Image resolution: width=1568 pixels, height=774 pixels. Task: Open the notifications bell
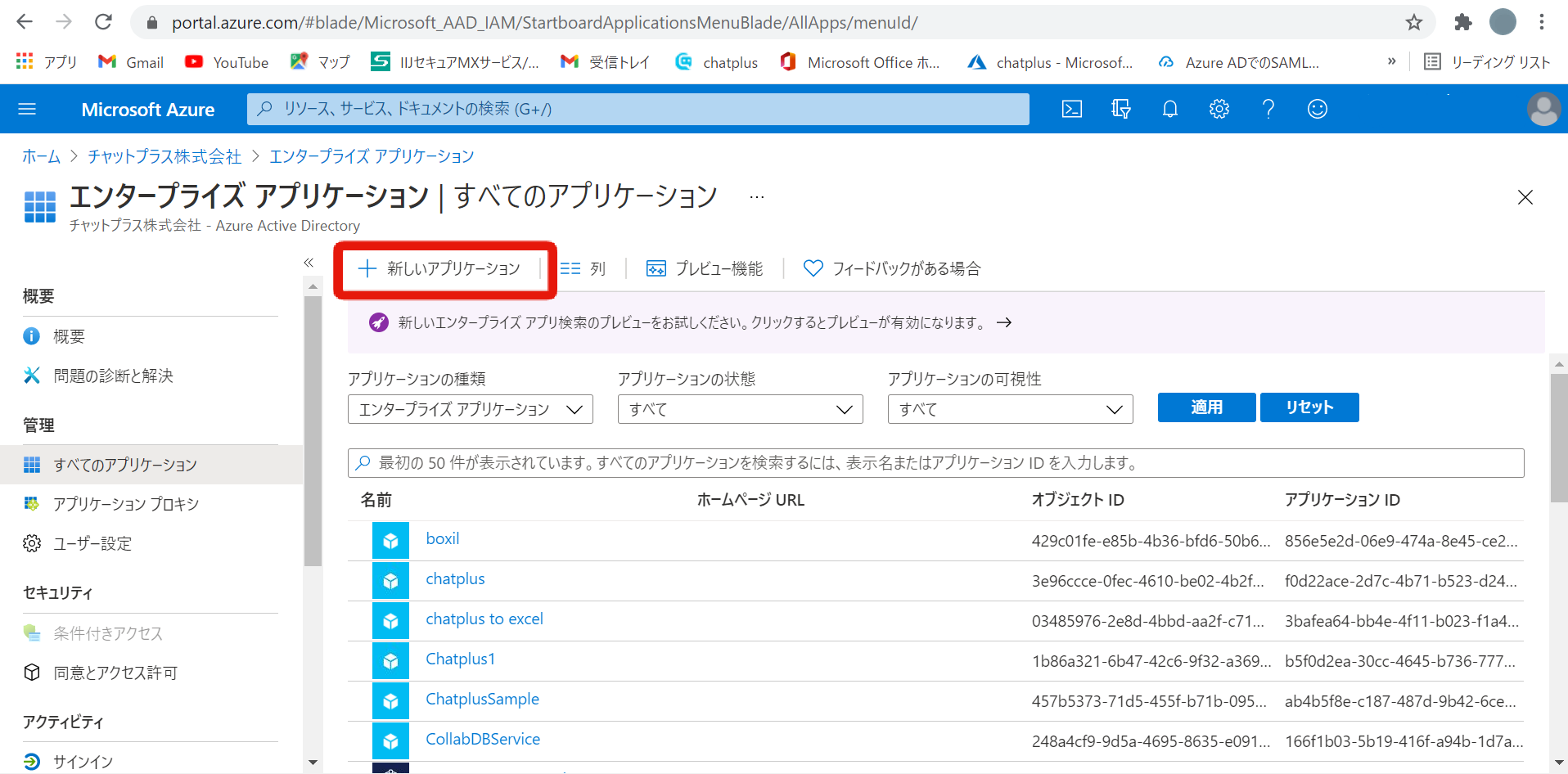click(1170, 109)
